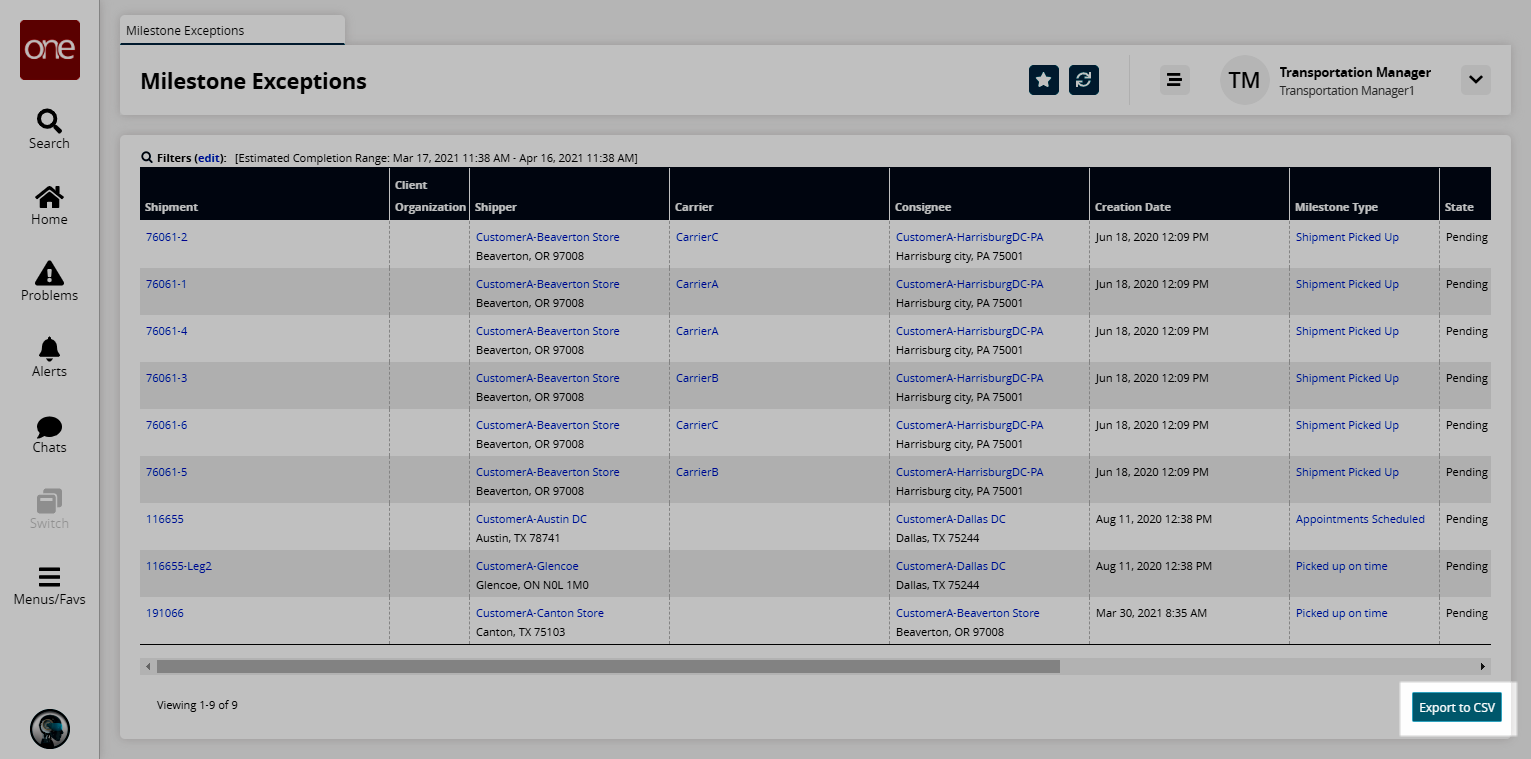Sort by Carrier column header
This screenshot has height=759, width=1531.
780,194
